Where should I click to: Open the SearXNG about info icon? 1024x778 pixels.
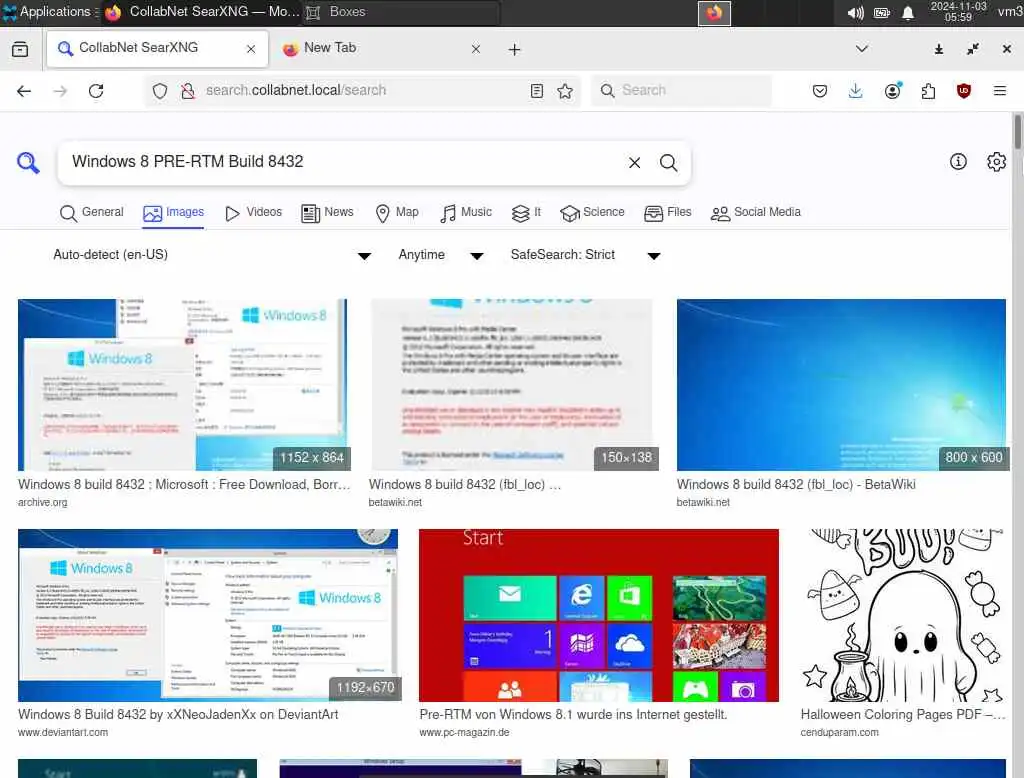point(958,161)
